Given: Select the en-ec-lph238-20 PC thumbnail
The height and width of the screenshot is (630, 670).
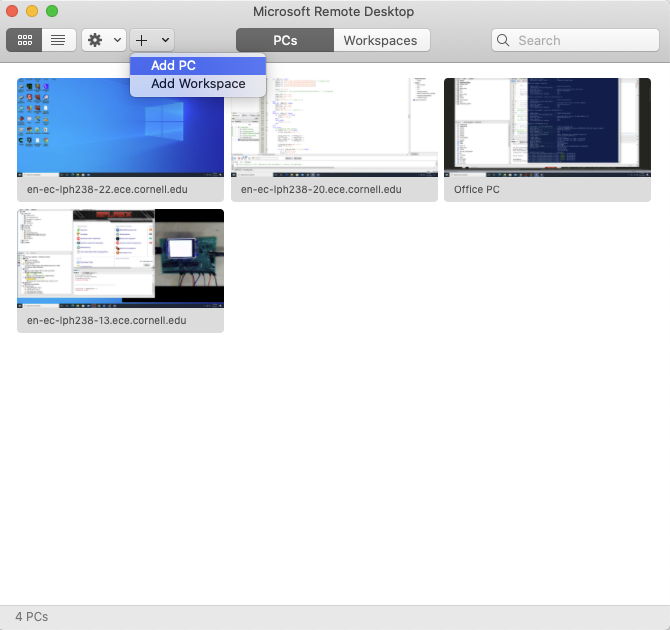Looking at the screenshot, I should pyautogui.click(x=334, y=127).
